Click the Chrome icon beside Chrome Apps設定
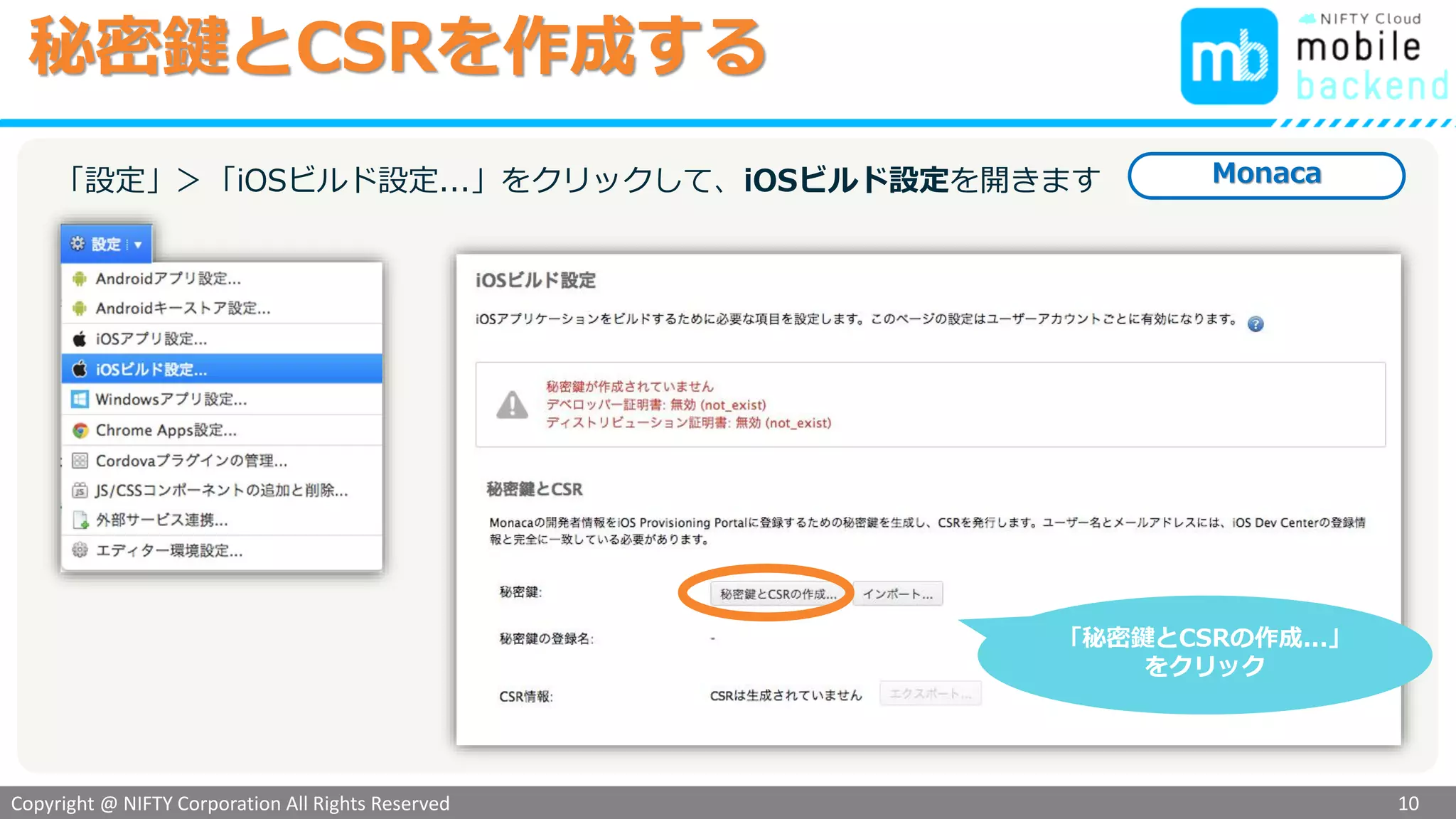1456x819 pixels. point(80,430)
